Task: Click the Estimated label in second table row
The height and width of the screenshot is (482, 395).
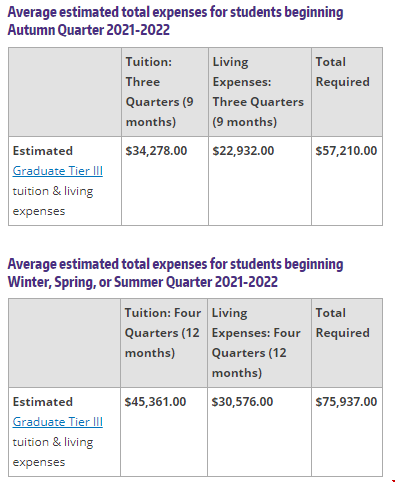Action: point(43,402)
